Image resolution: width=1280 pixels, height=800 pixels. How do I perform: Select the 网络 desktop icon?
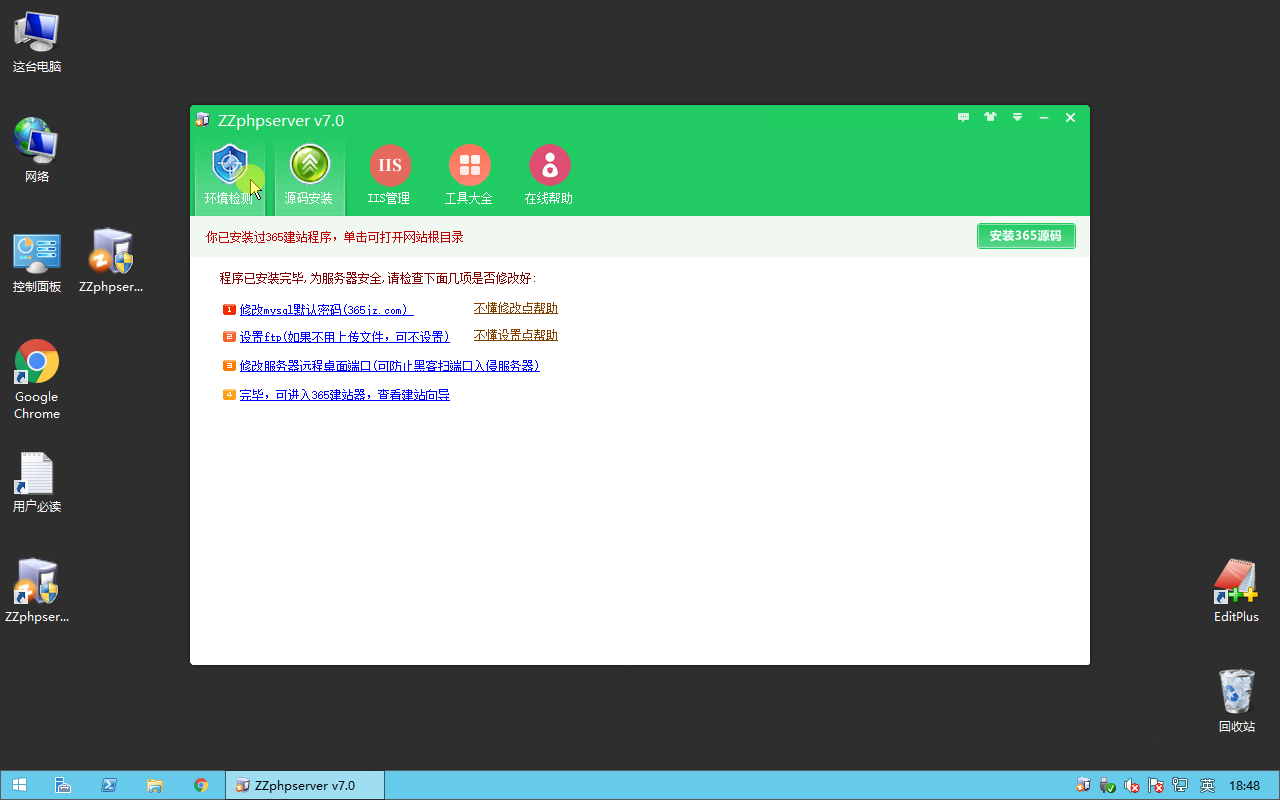[37, 151]
